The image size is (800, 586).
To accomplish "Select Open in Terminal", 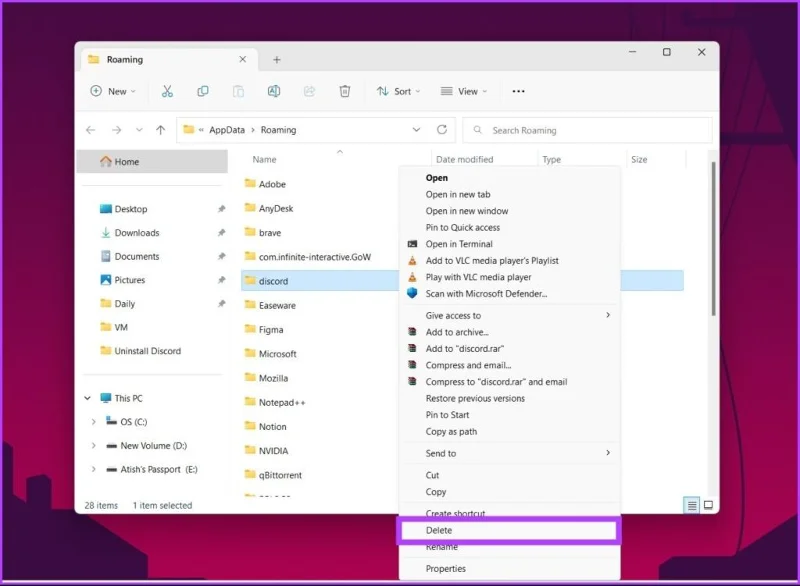I will (x=509, y=244).
